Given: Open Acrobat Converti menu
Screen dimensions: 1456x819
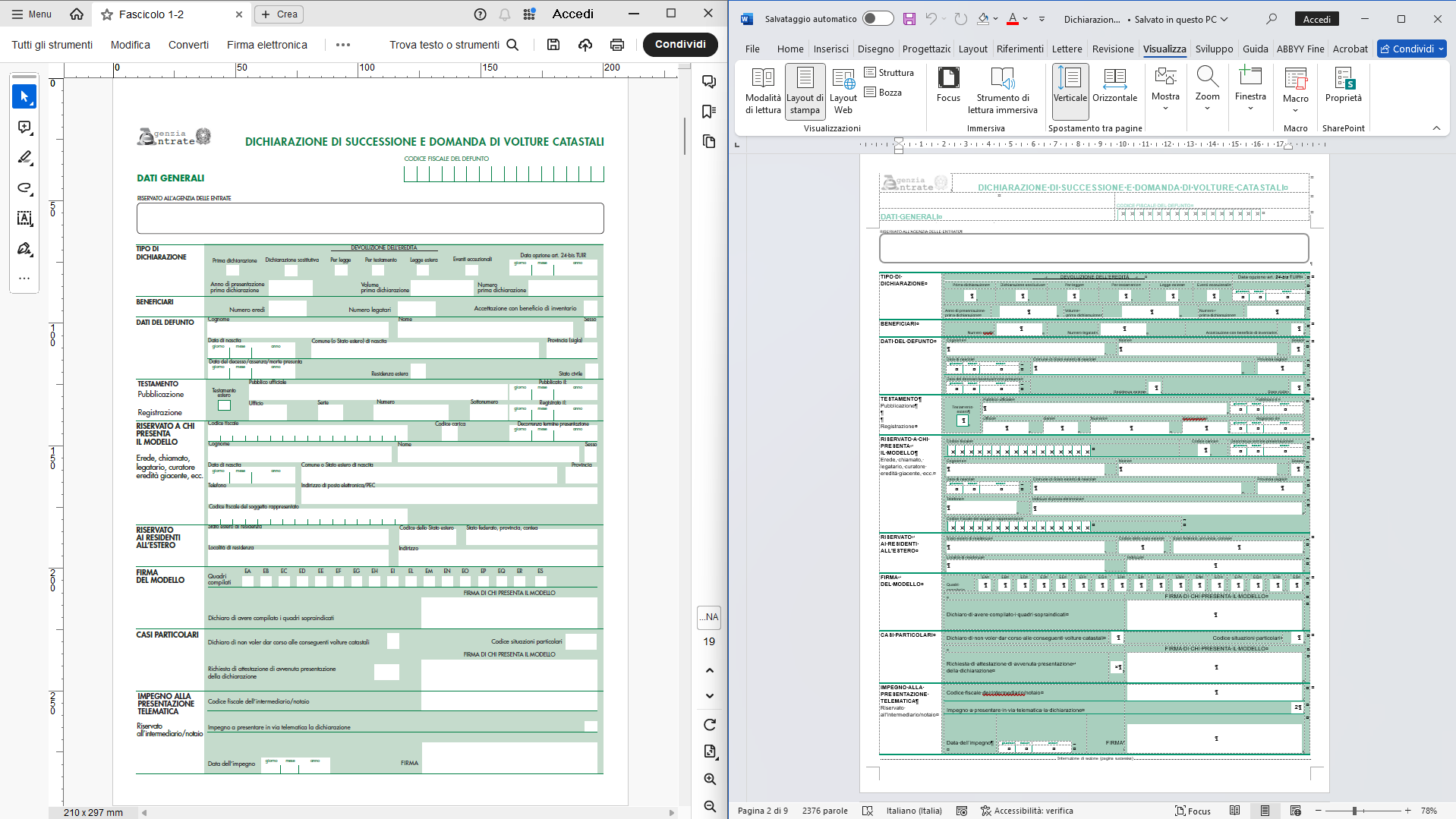Looking at the screenshot, I should (x=188, y=45).
